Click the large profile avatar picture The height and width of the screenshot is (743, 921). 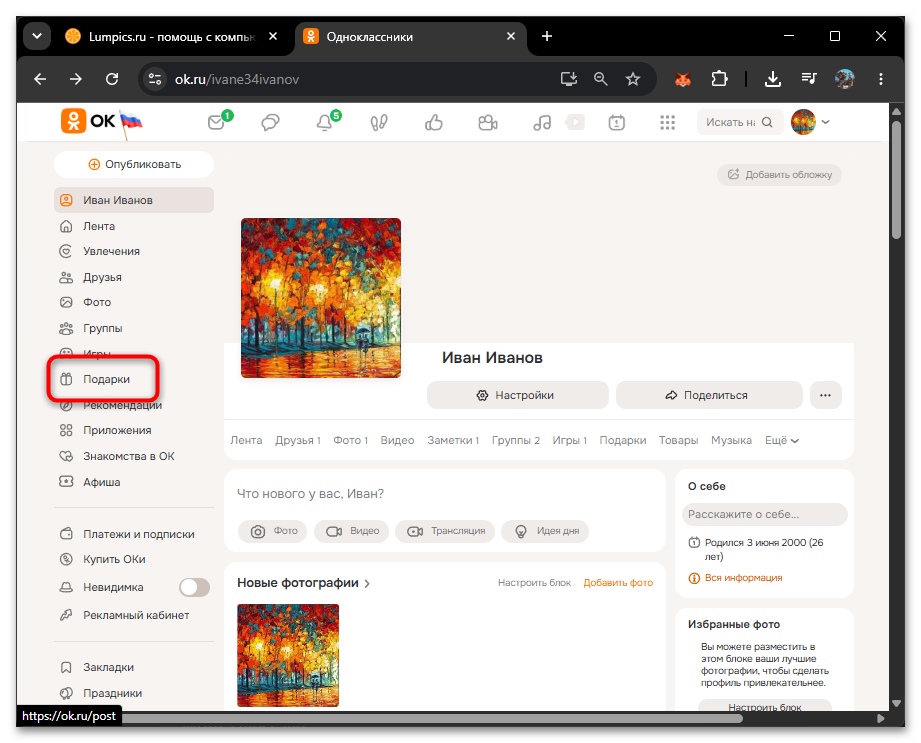coord(321,298)
